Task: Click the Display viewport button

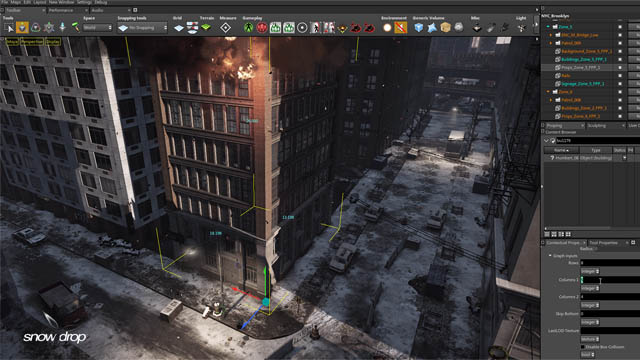Action: 53,42
